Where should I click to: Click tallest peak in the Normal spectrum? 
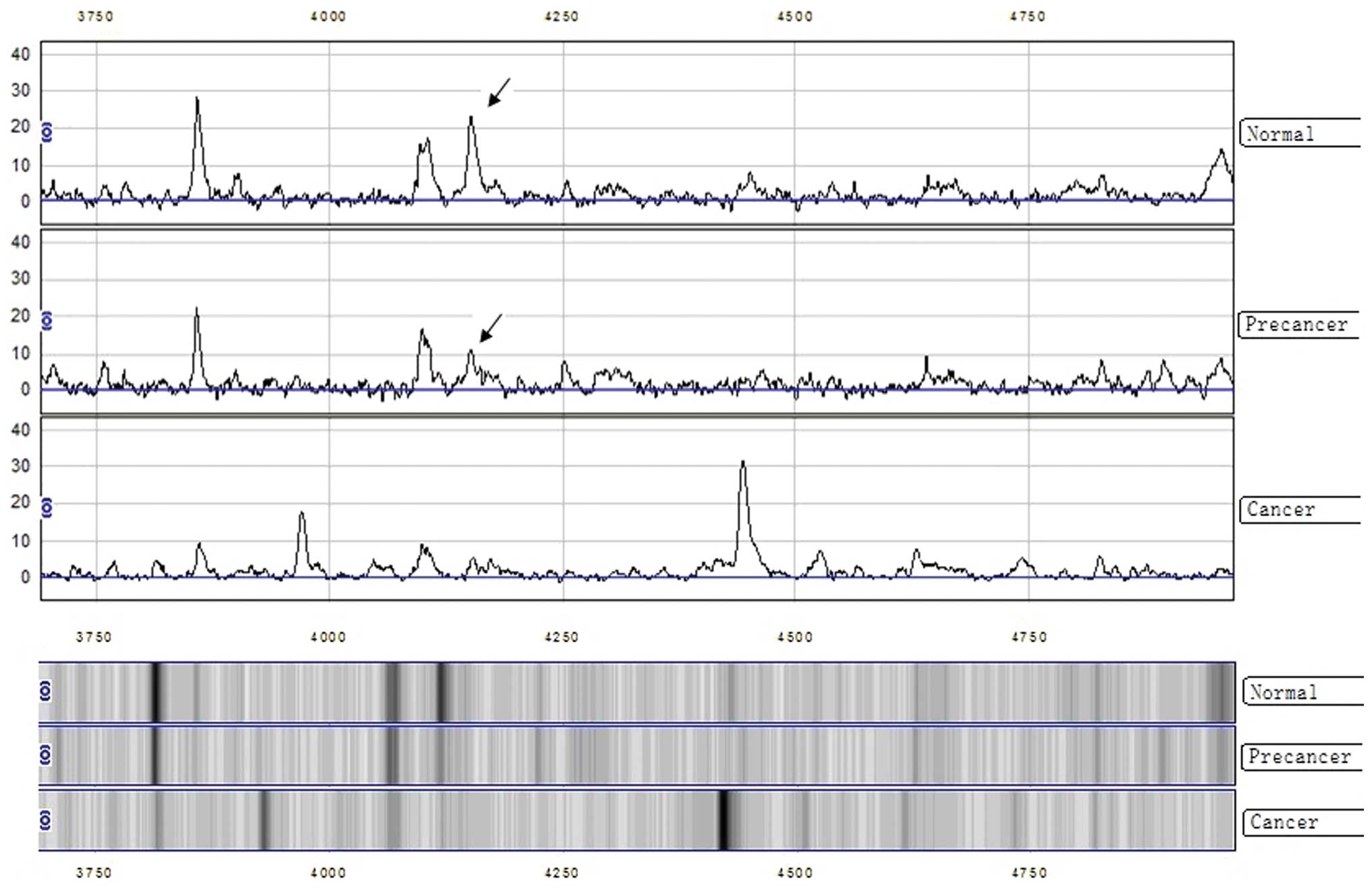click(197, 99)
